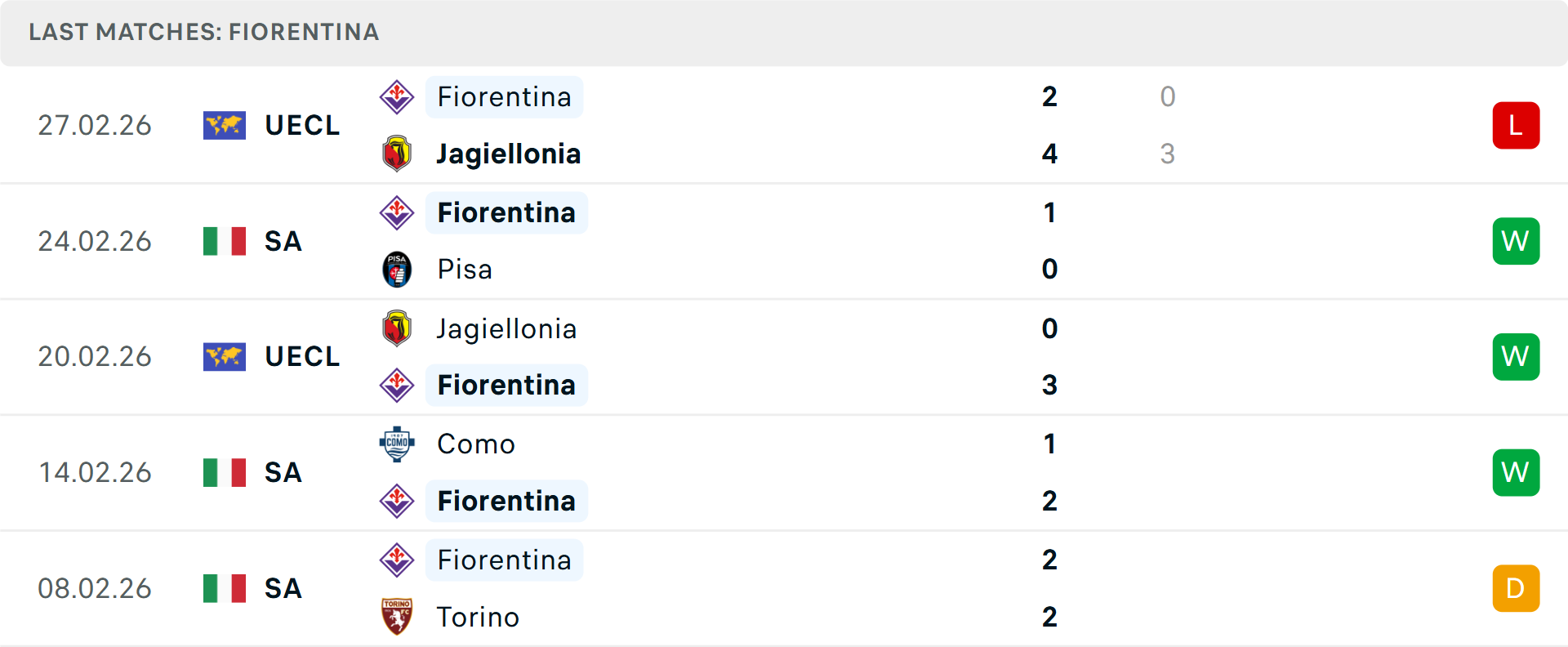Open the Como team name link
This screenshot has height=647, width=1568.
[x=475, y=444]
